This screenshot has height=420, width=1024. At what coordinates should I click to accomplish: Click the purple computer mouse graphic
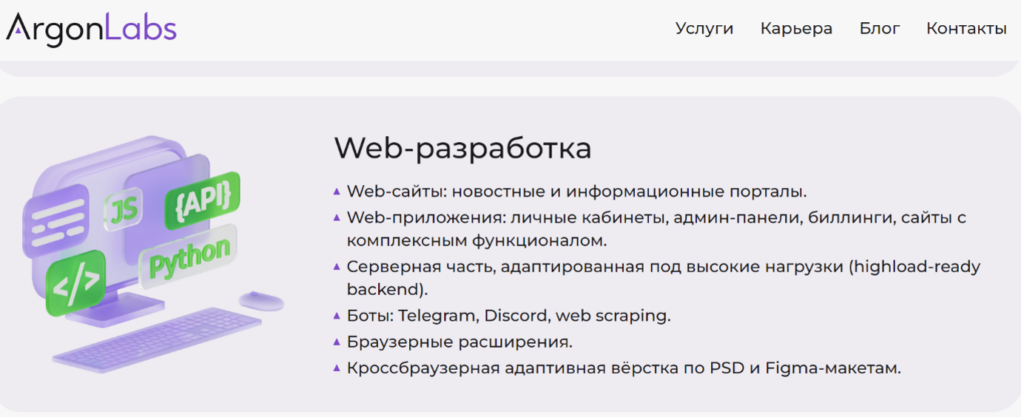click(x=260, y=300)
